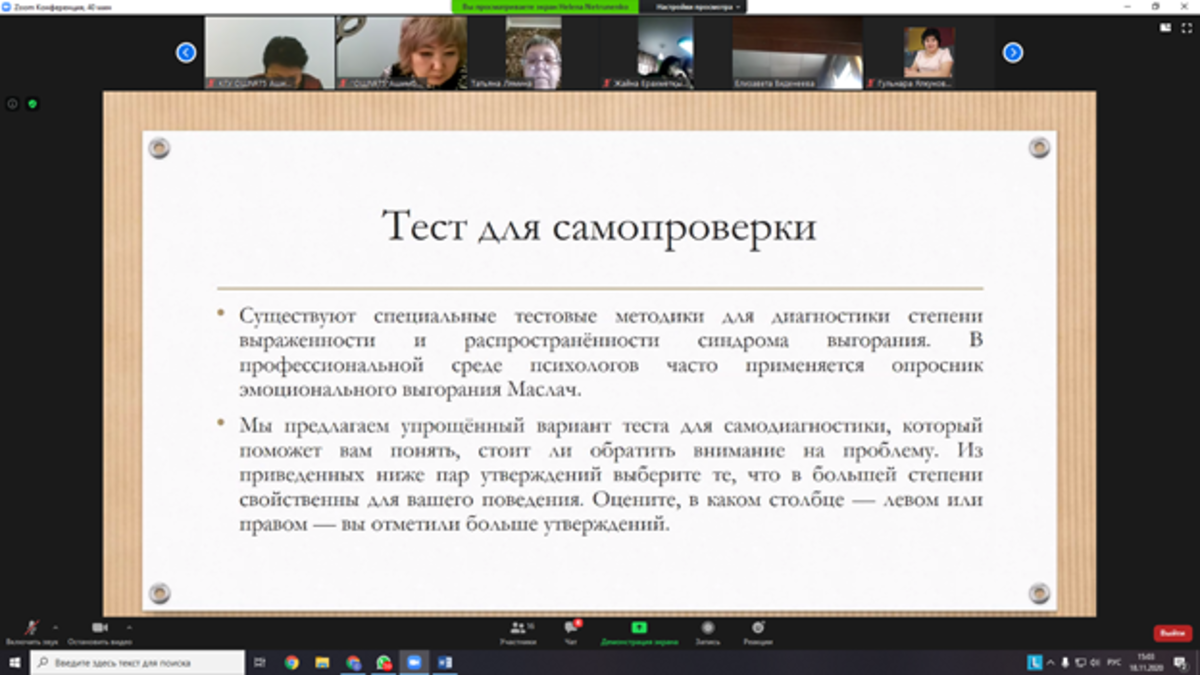Click the red Выйти button
Image resolution: width=1200 pixels, height=675 pixels.
(x=1171, y=633)
